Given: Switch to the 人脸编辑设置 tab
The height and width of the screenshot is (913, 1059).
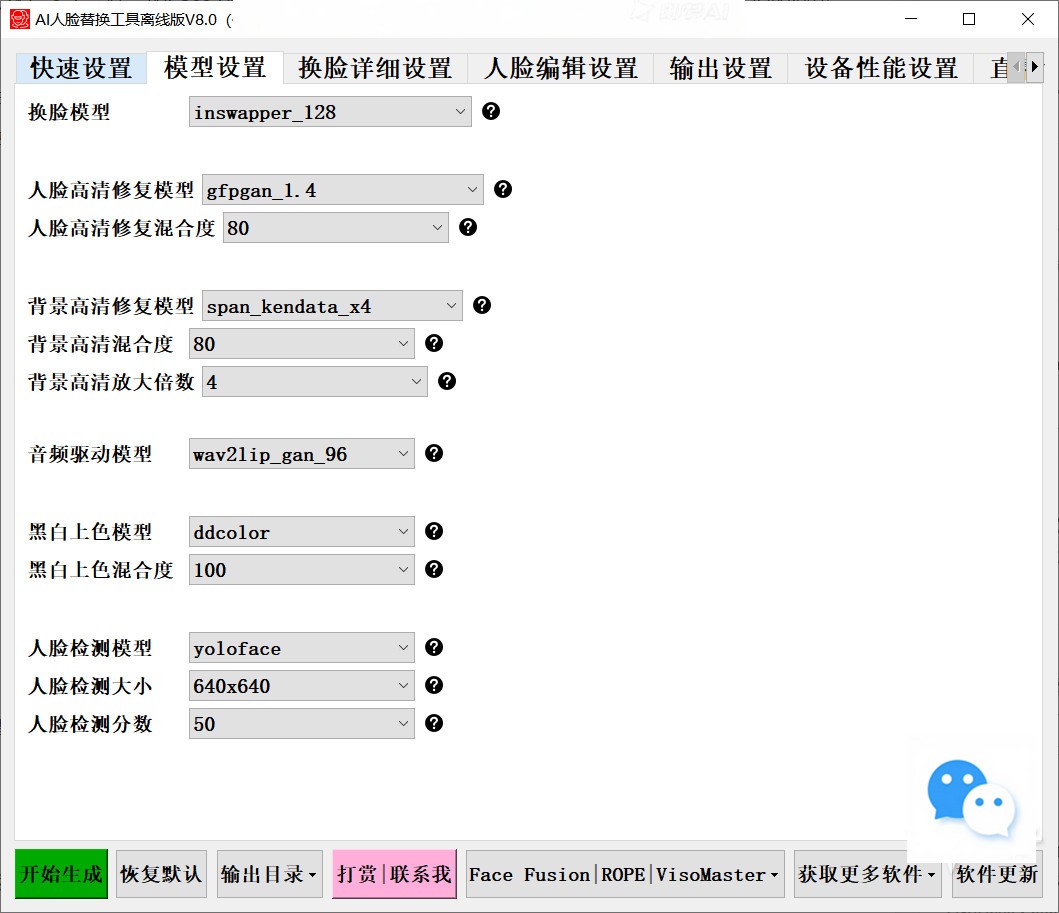Looking at the screenshot, I should 561,68.
